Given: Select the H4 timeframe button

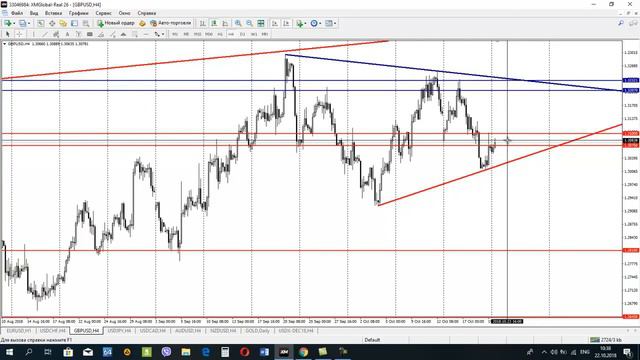Looking at the screenshot, I should 231,34.
